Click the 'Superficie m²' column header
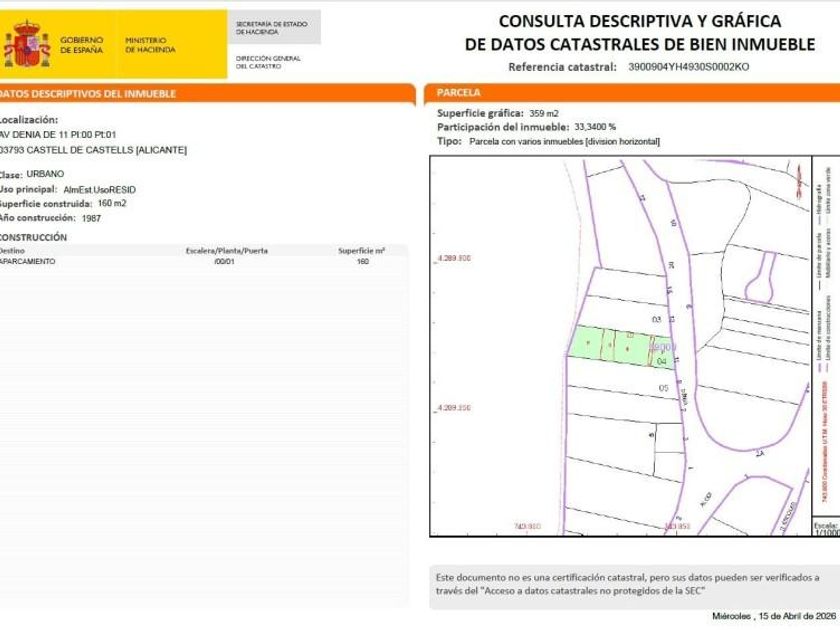This screenshot has width=840, height=630. (362, 251)
